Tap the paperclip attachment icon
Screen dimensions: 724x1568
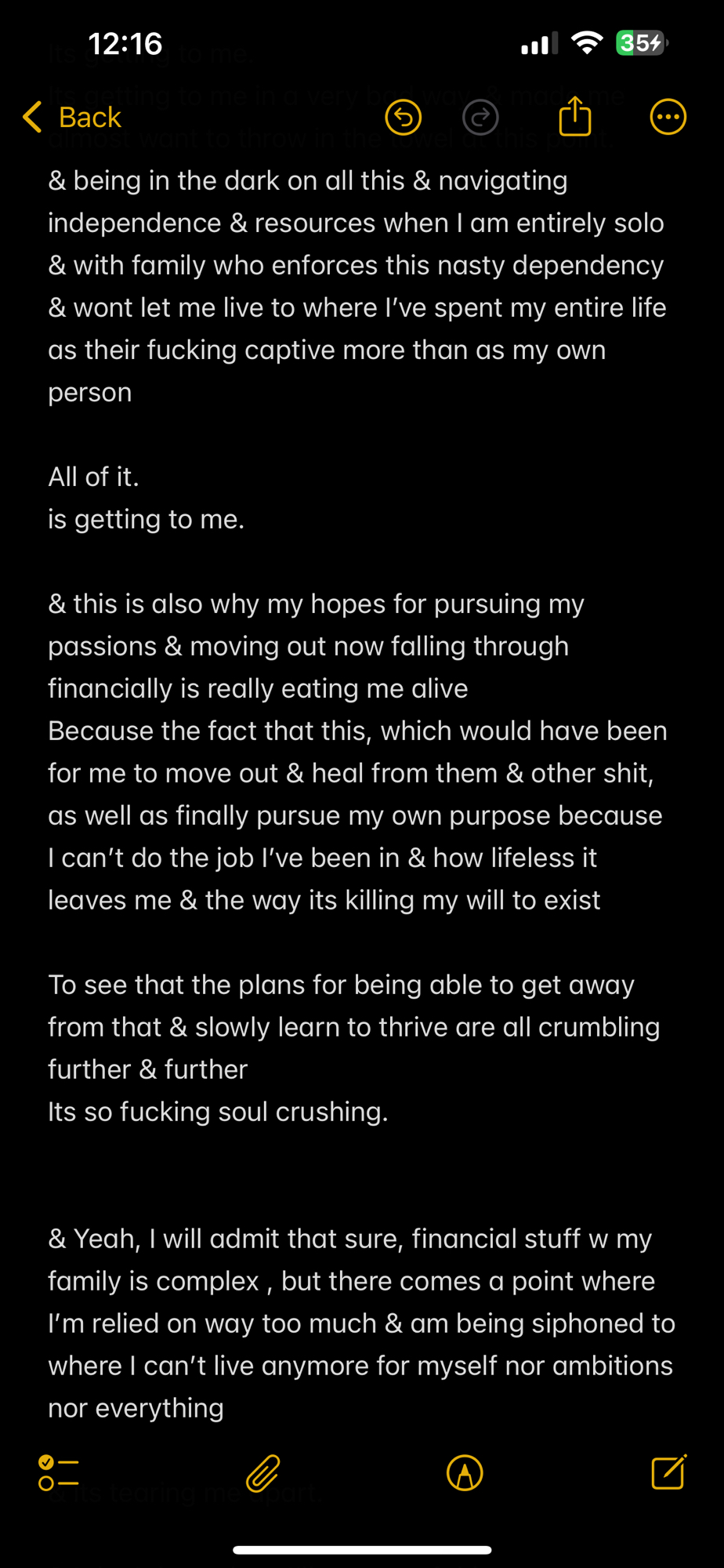[262, 1473]
